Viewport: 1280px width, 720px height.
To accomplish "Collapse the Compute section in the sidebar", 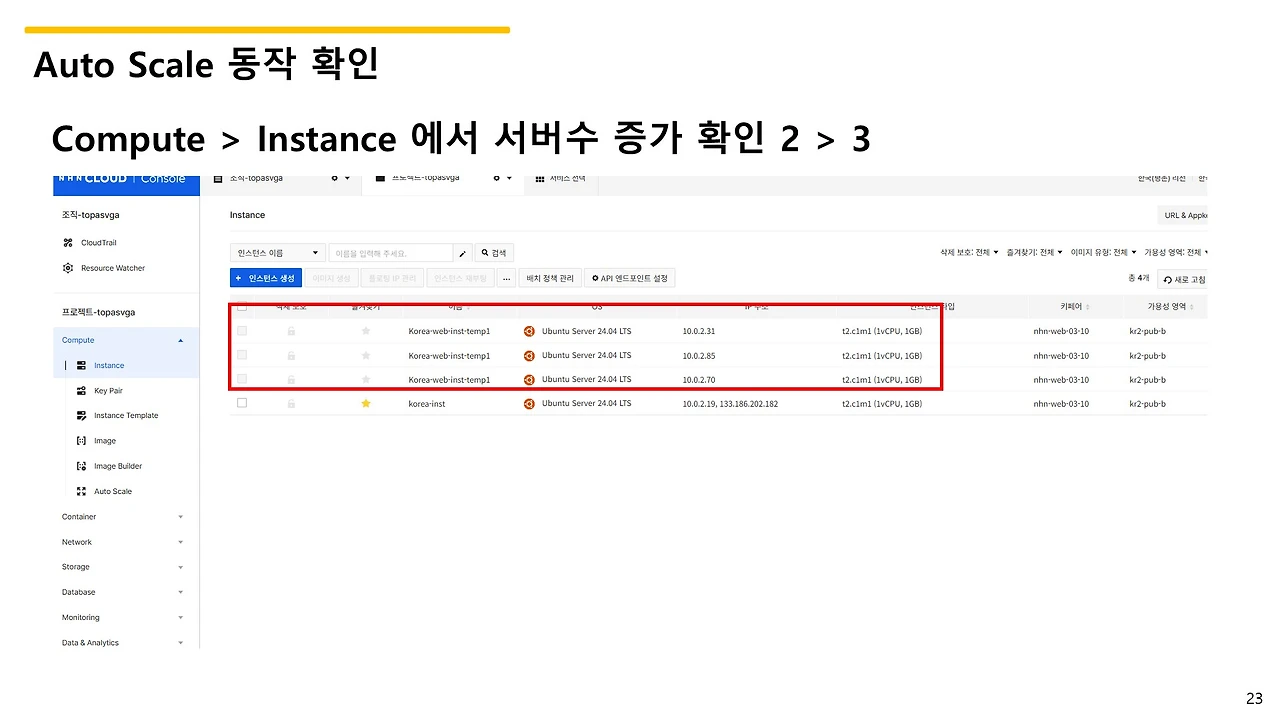I will pyautogui.click(x=181, y=340).
